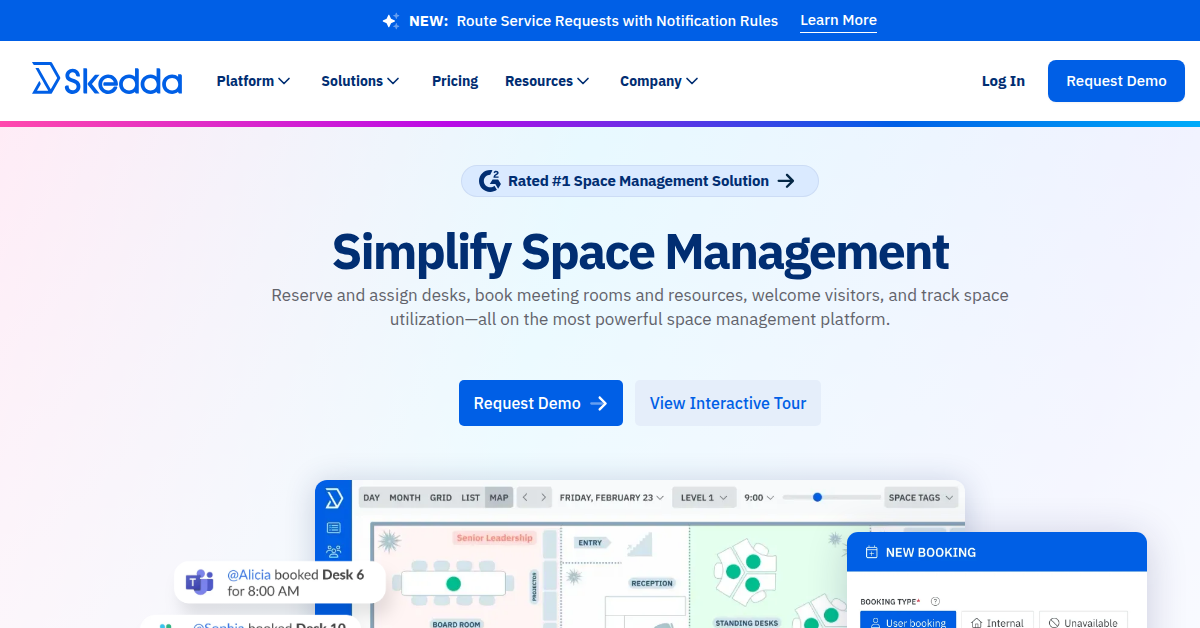Select the User booking type option
1200x628 pixels.
(x=908, y=622)
